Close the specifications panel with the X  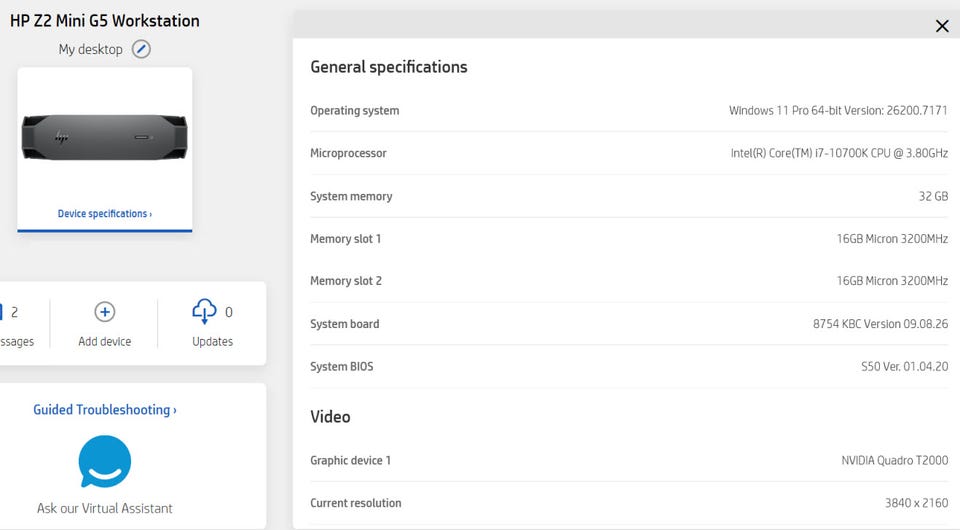tap(941, 26)
